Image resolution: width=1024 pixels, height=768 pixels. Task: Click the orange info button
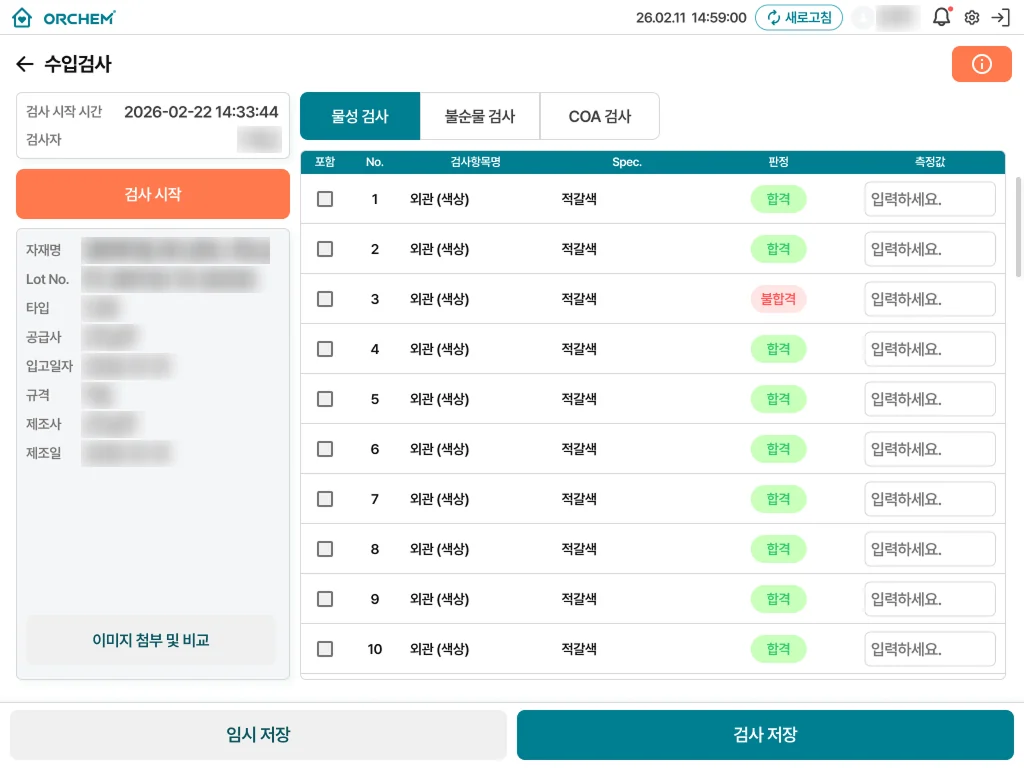point(982,64)
